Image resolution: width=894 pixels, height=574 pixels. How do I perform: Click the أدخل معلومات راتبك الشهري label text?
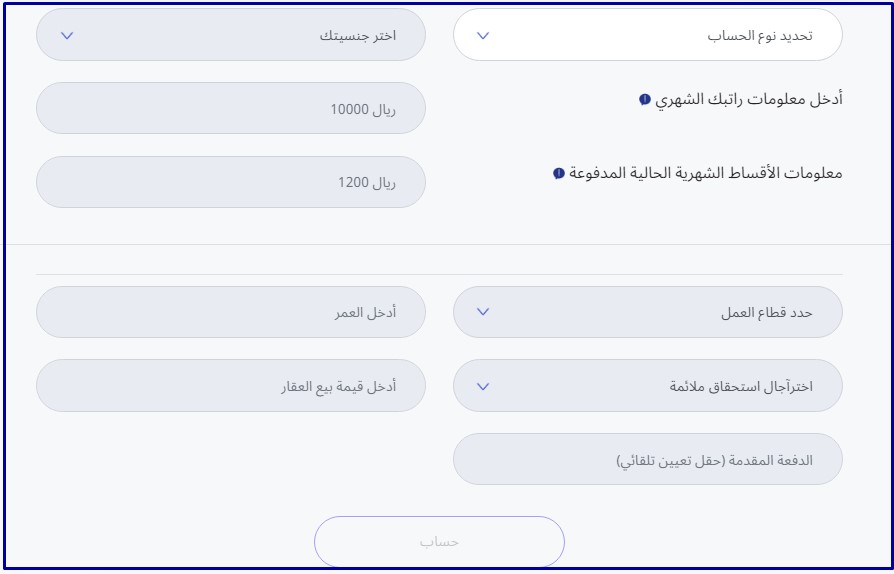pos(748,99)
